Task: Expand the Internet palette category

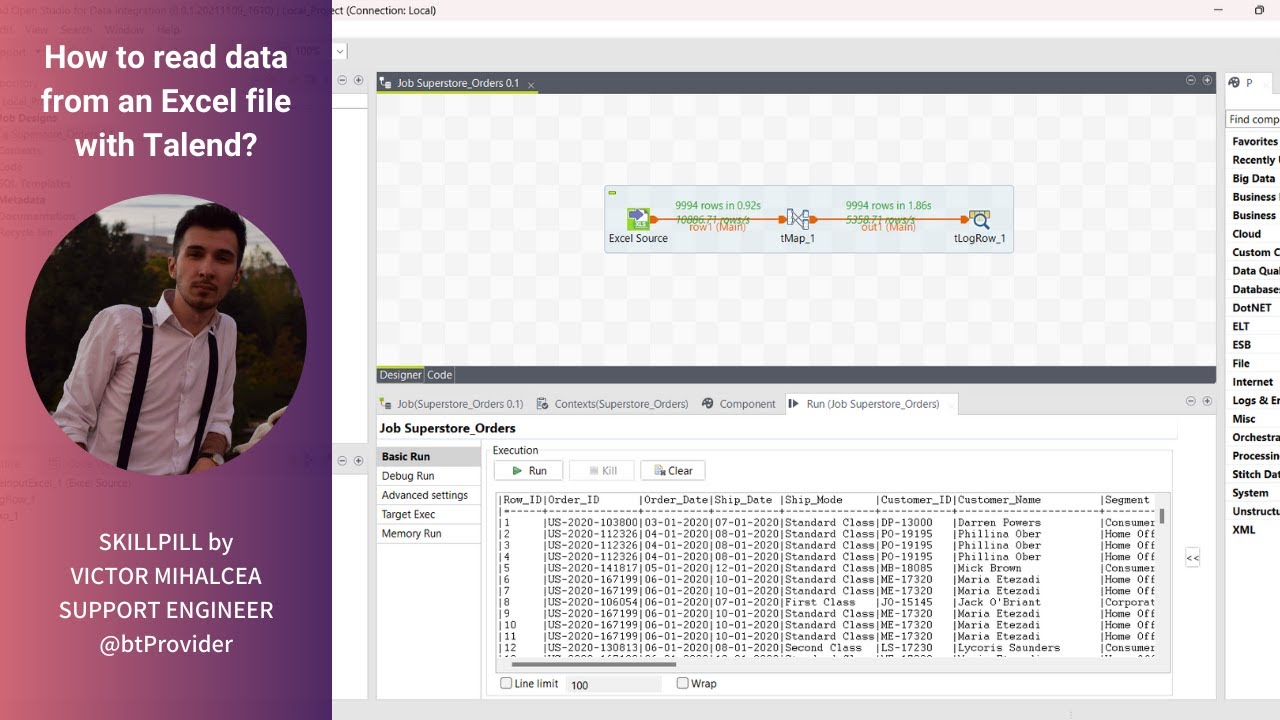Action: pyautogui.click(x=1254, y=382)
